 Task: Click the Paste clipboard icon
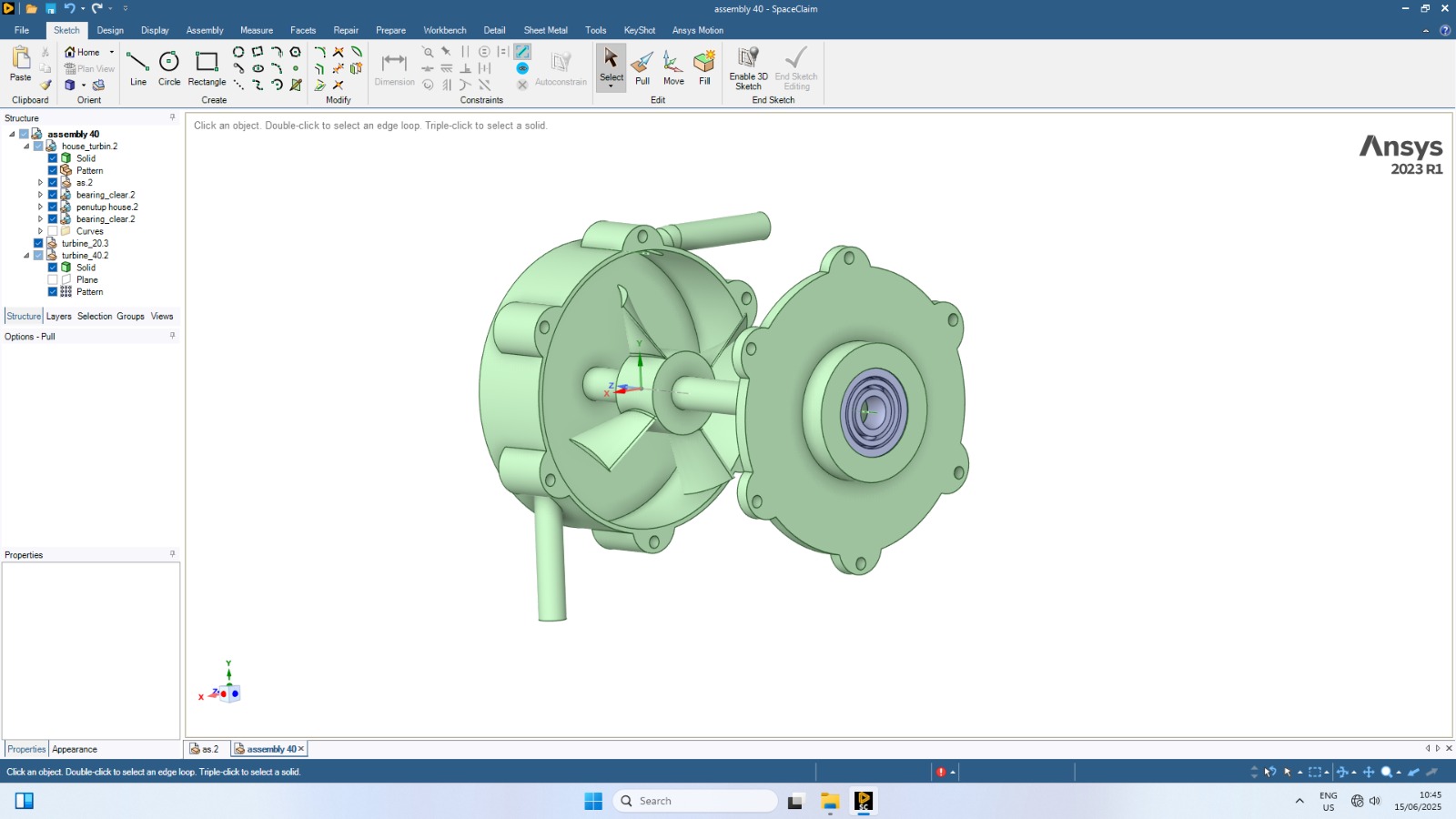20,64
